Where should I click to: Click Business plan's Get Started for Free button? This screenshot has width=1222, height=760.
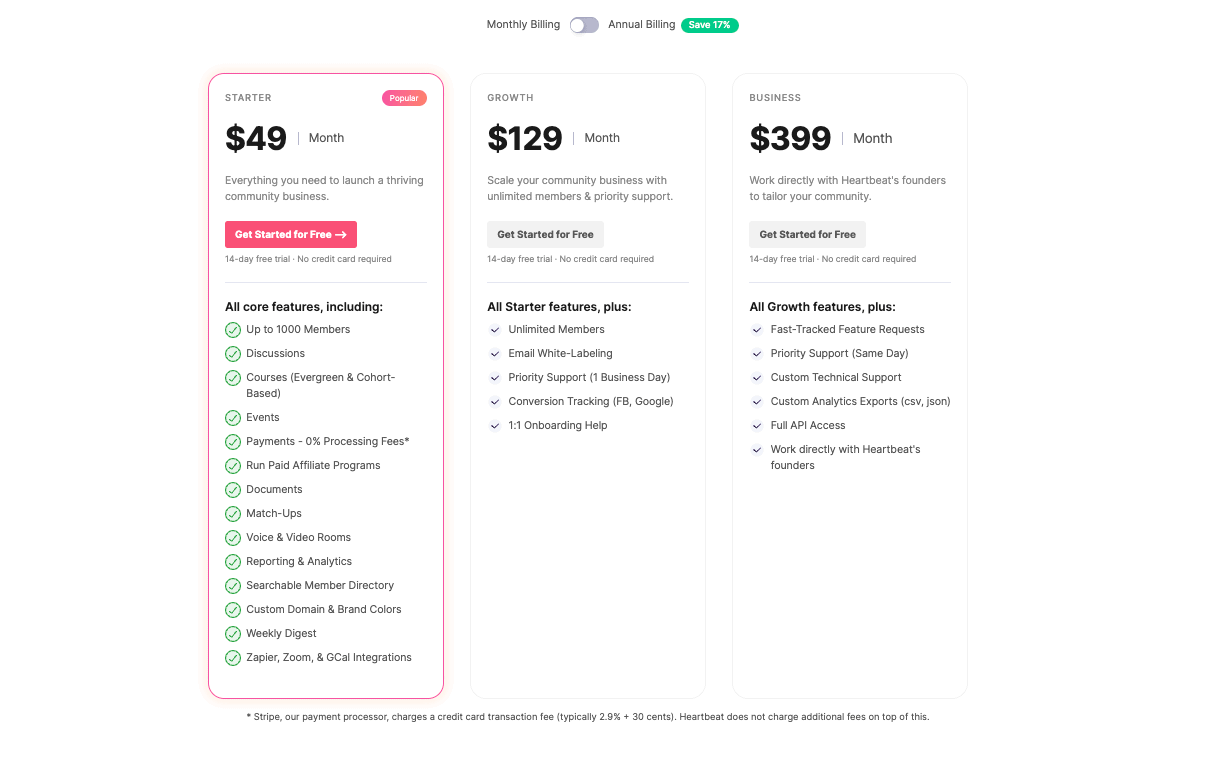(807, 235)
